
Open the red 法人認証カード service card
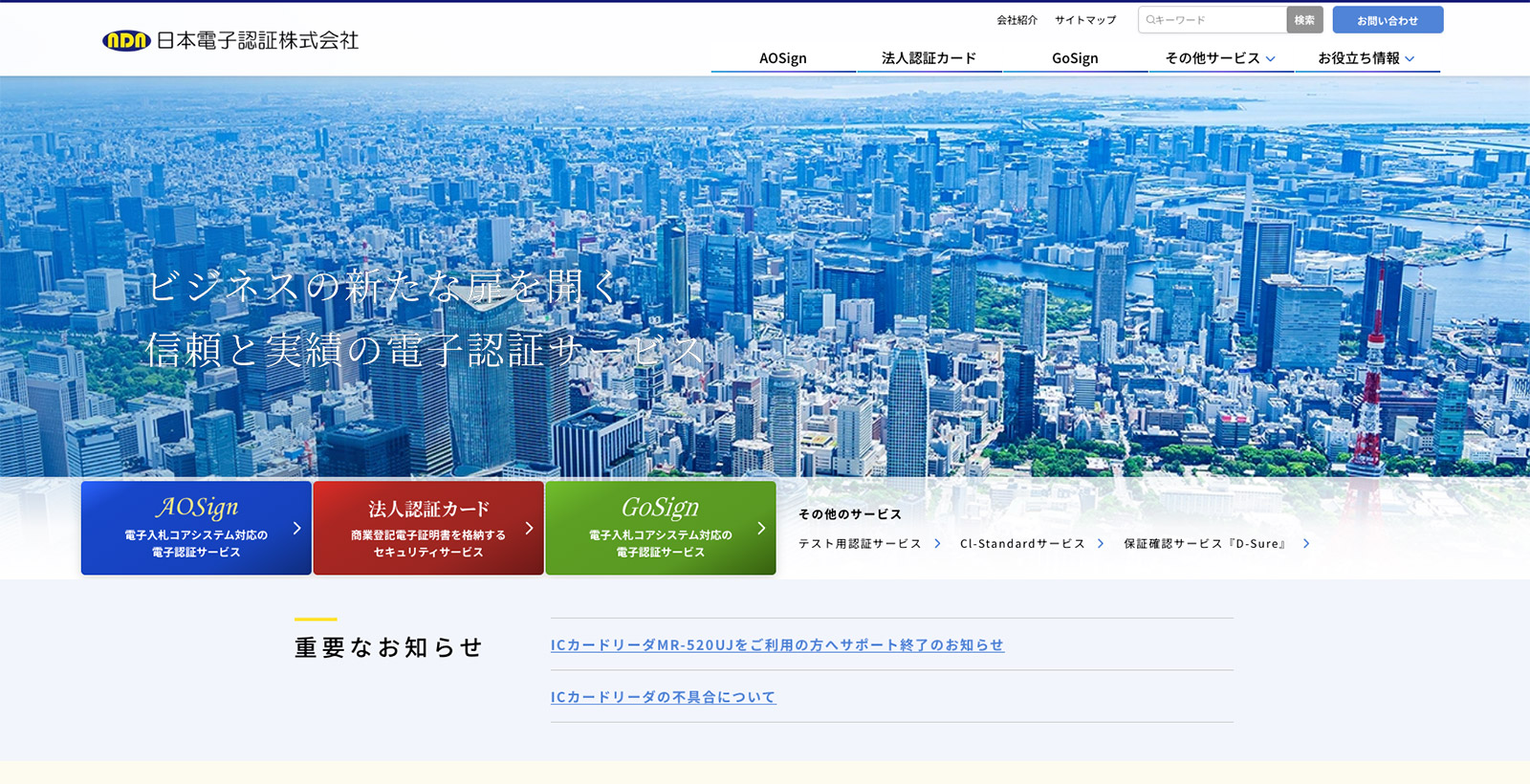[x=428, y=528]
